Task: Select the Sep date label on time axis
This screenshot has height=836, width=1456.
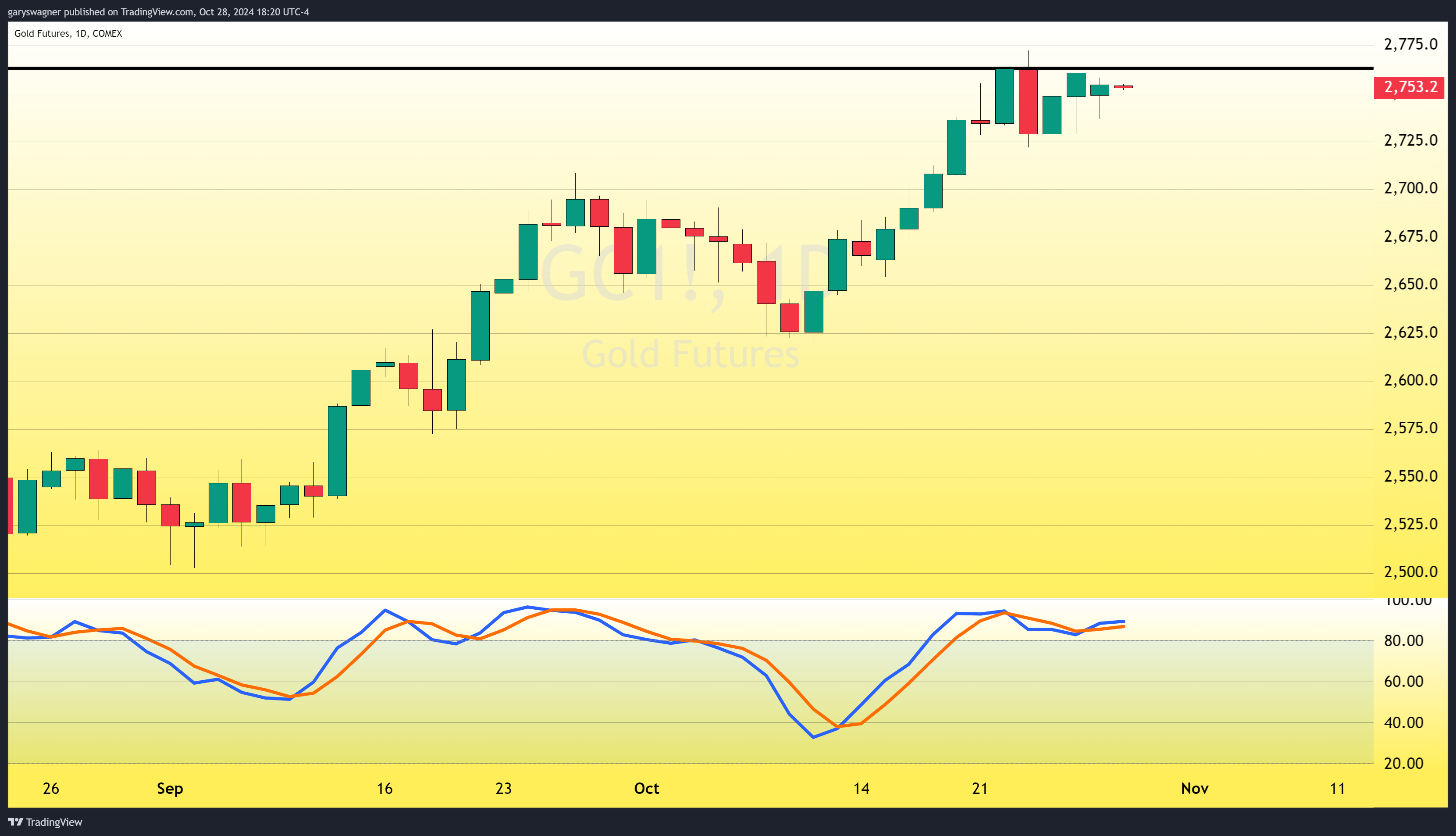Action: [x=170, y=788]
